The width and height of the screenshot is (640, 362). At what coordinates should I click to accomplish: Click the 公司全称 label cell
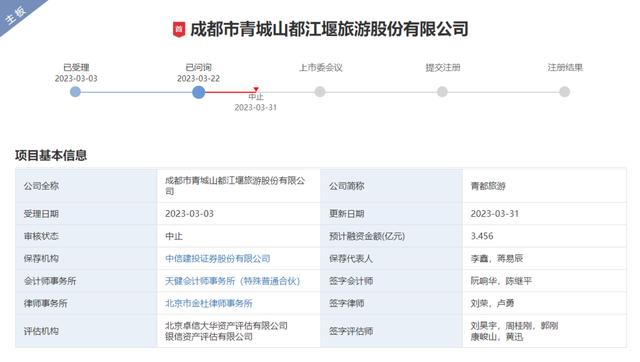point(86,186)
